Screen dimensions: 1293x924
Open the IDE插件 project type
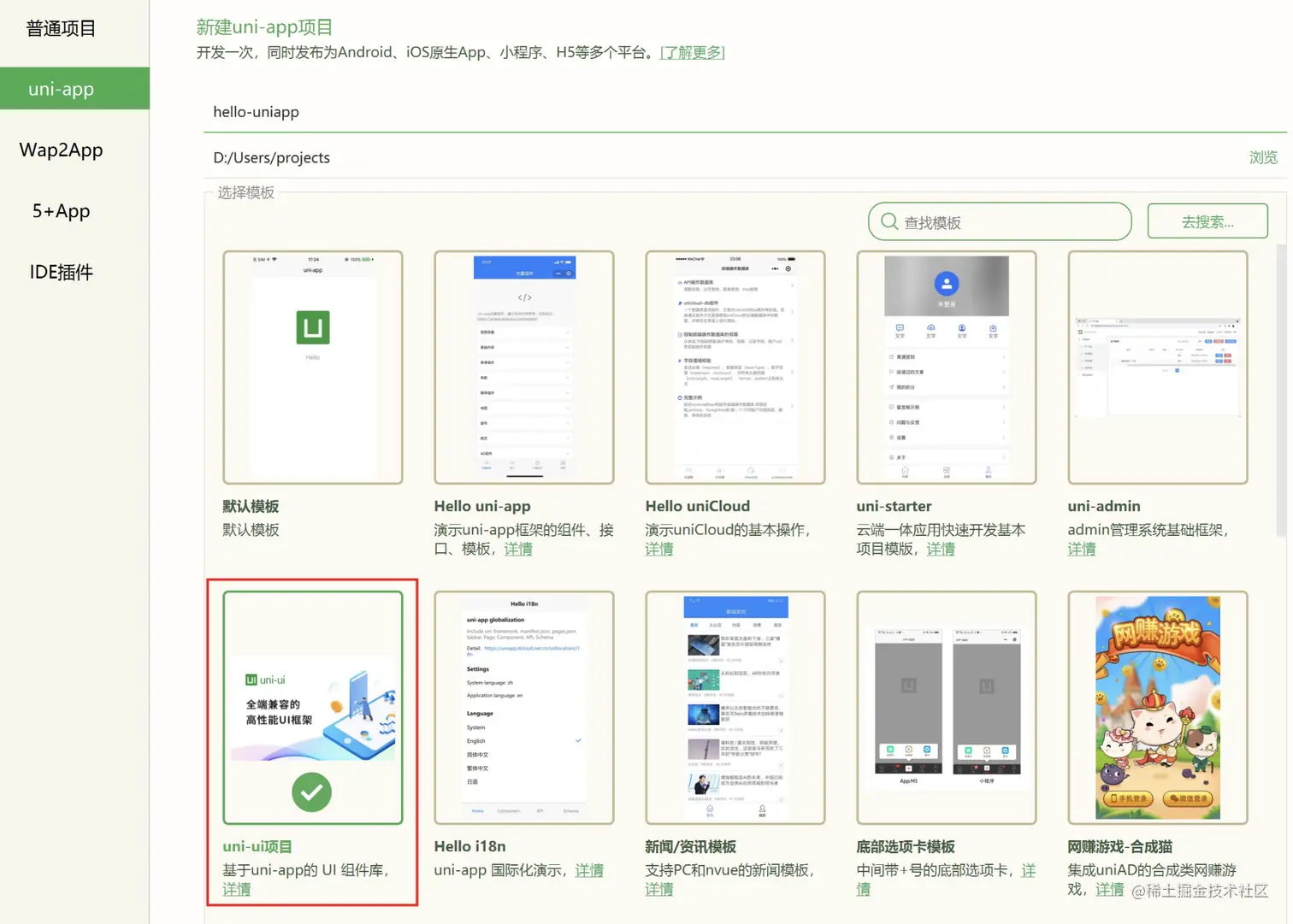[x=61, y=272]
